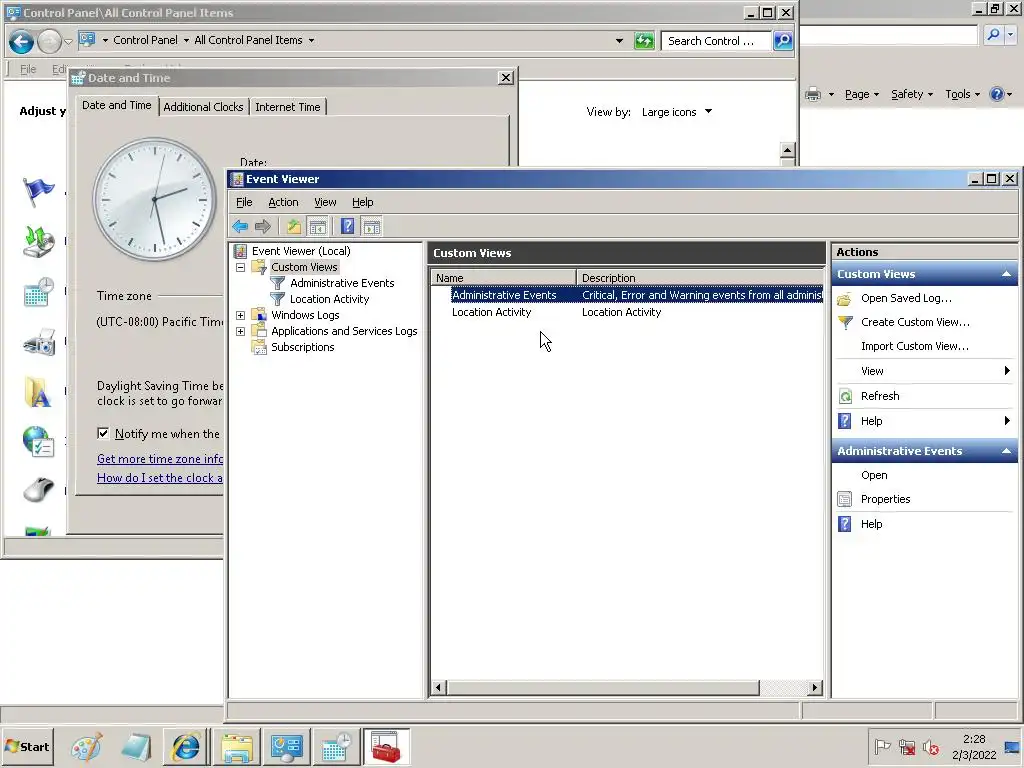This screenshot has width=1024, height=768.
Task: Open the File menu in Event Viewer
Action: [244, 202]
